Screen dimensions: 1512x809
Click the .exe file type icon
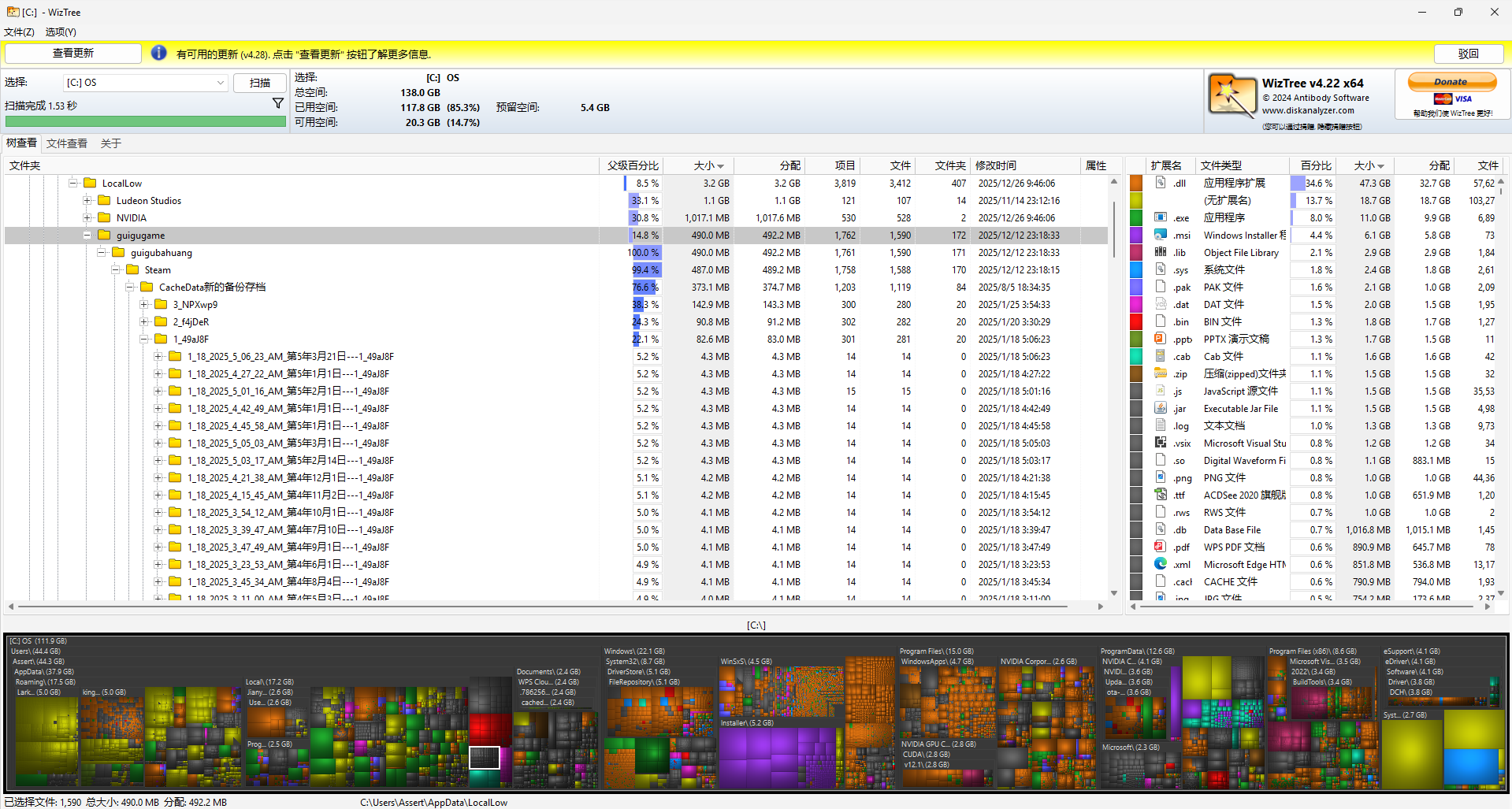tap(1161, 217)
